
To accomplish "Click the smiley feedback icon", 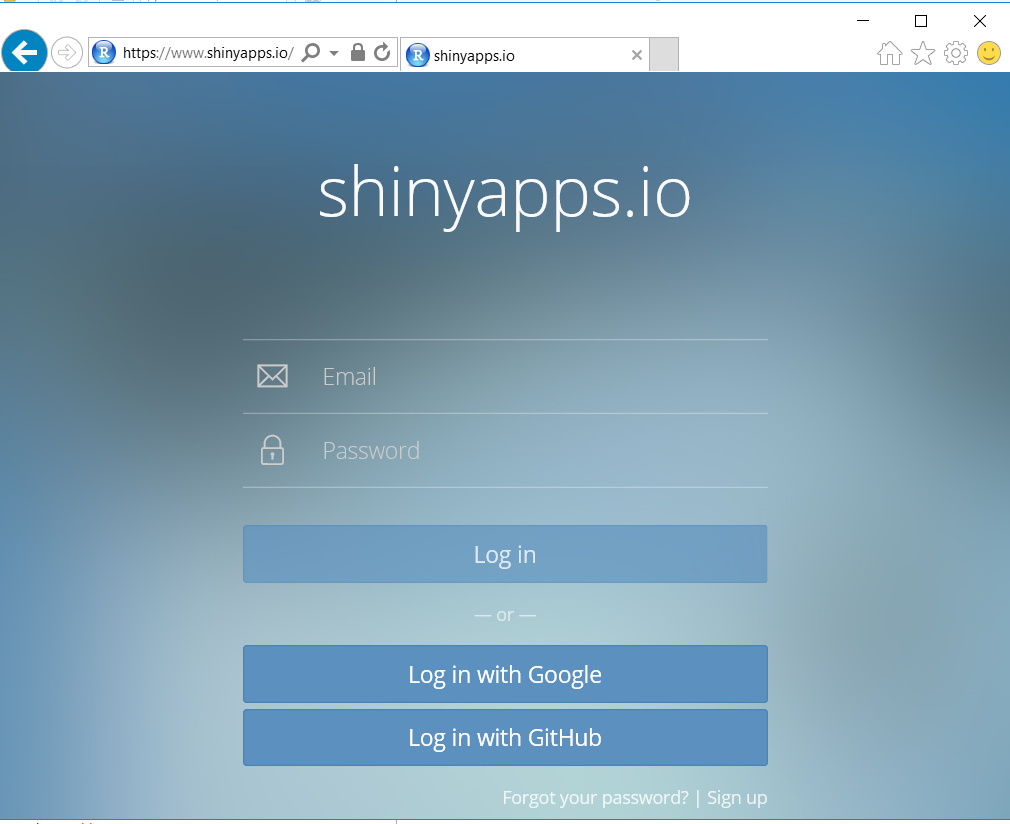I will pos(989,53).
